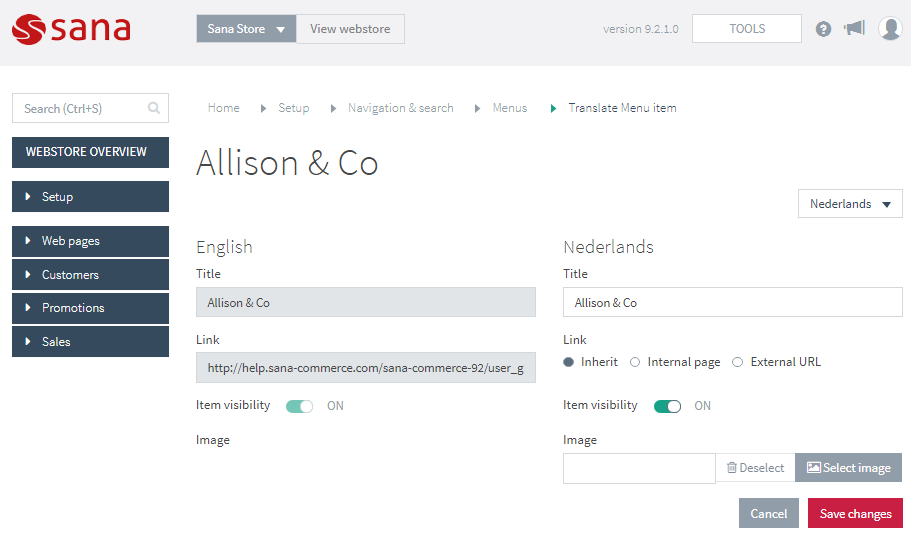Open the announcements megaphone icon
This screenshot has width=911, height=539.
click(x=854, y=28)
